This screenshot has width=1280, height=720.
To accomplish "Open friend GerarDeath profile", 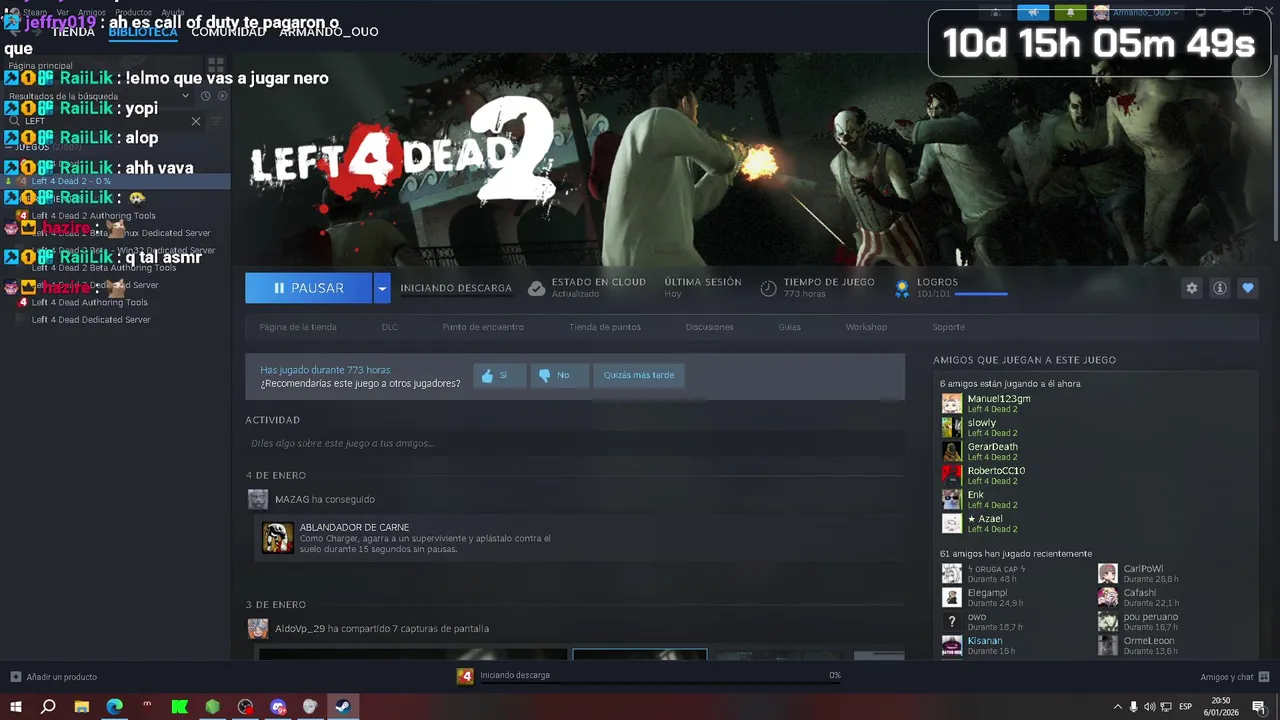I will 993,447.
